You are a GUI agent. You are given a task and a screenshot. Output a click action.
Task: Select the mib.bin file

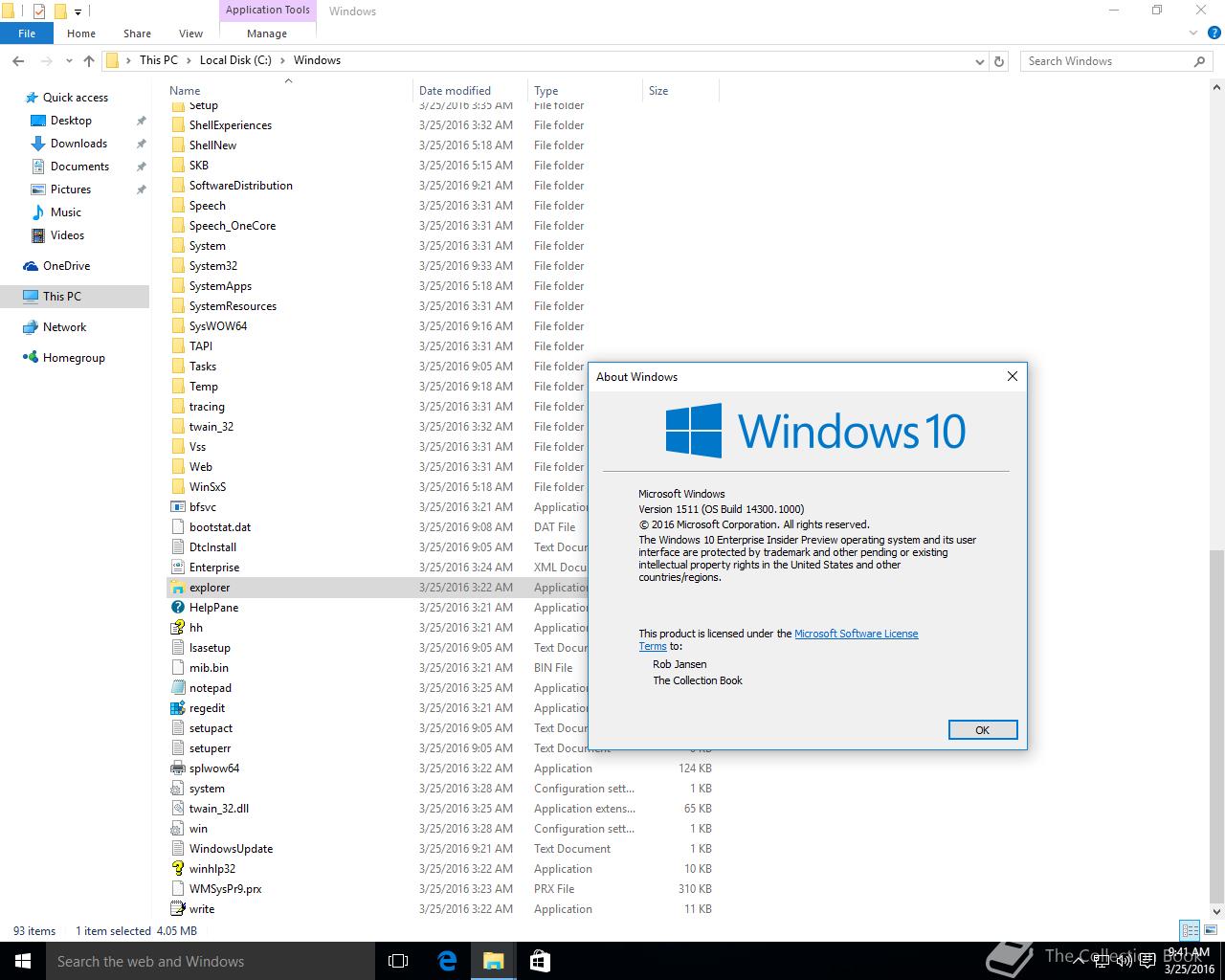tap(209, 668)
